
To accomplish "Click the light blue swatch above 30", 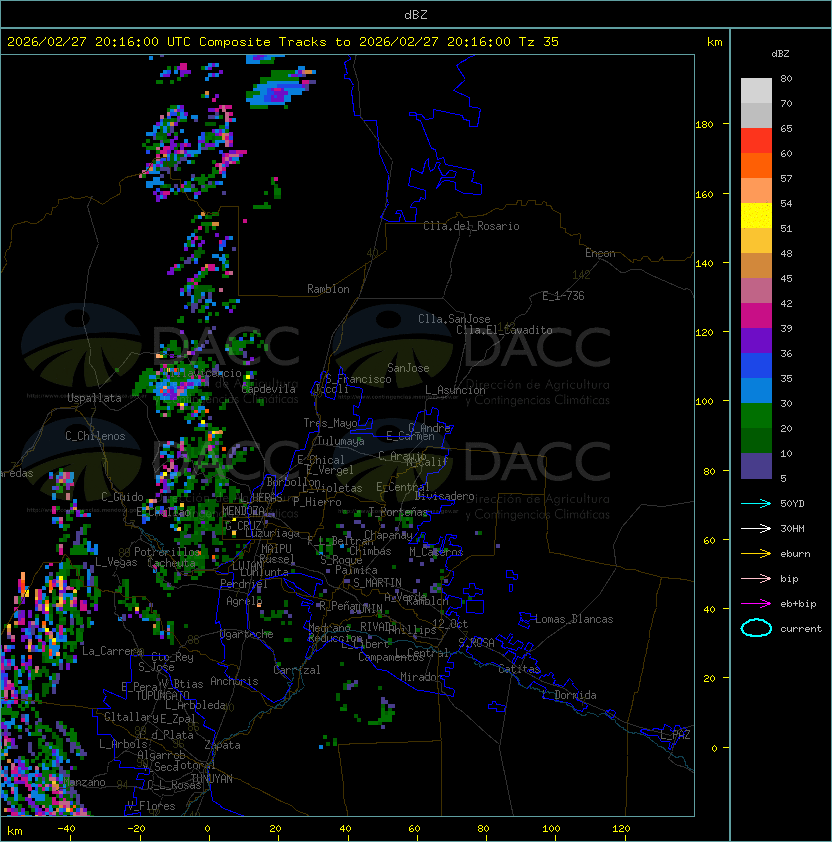I will [756, 390].
